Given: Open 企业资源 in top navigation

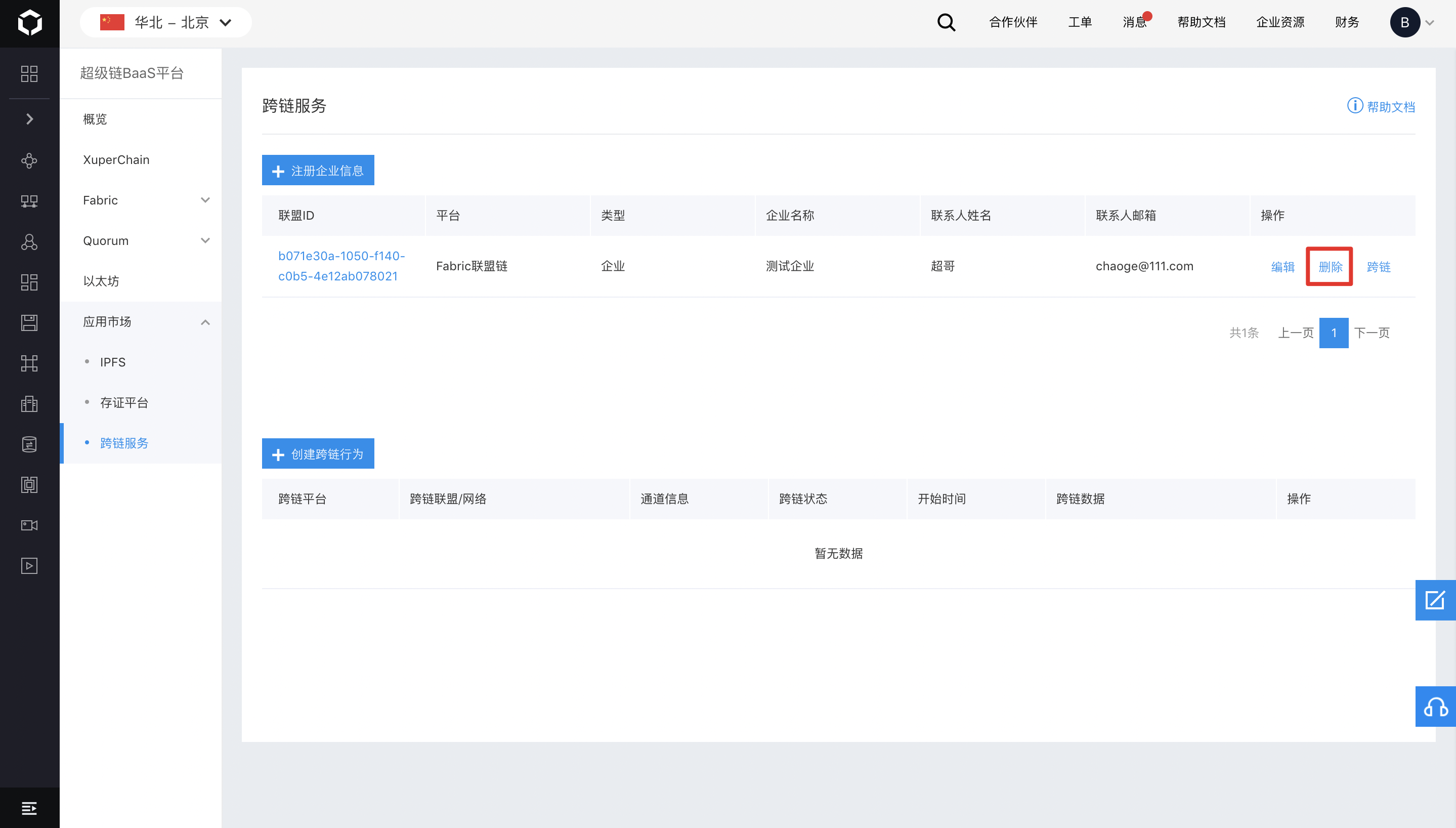Looking at the screenshot, I should 1280,22.
